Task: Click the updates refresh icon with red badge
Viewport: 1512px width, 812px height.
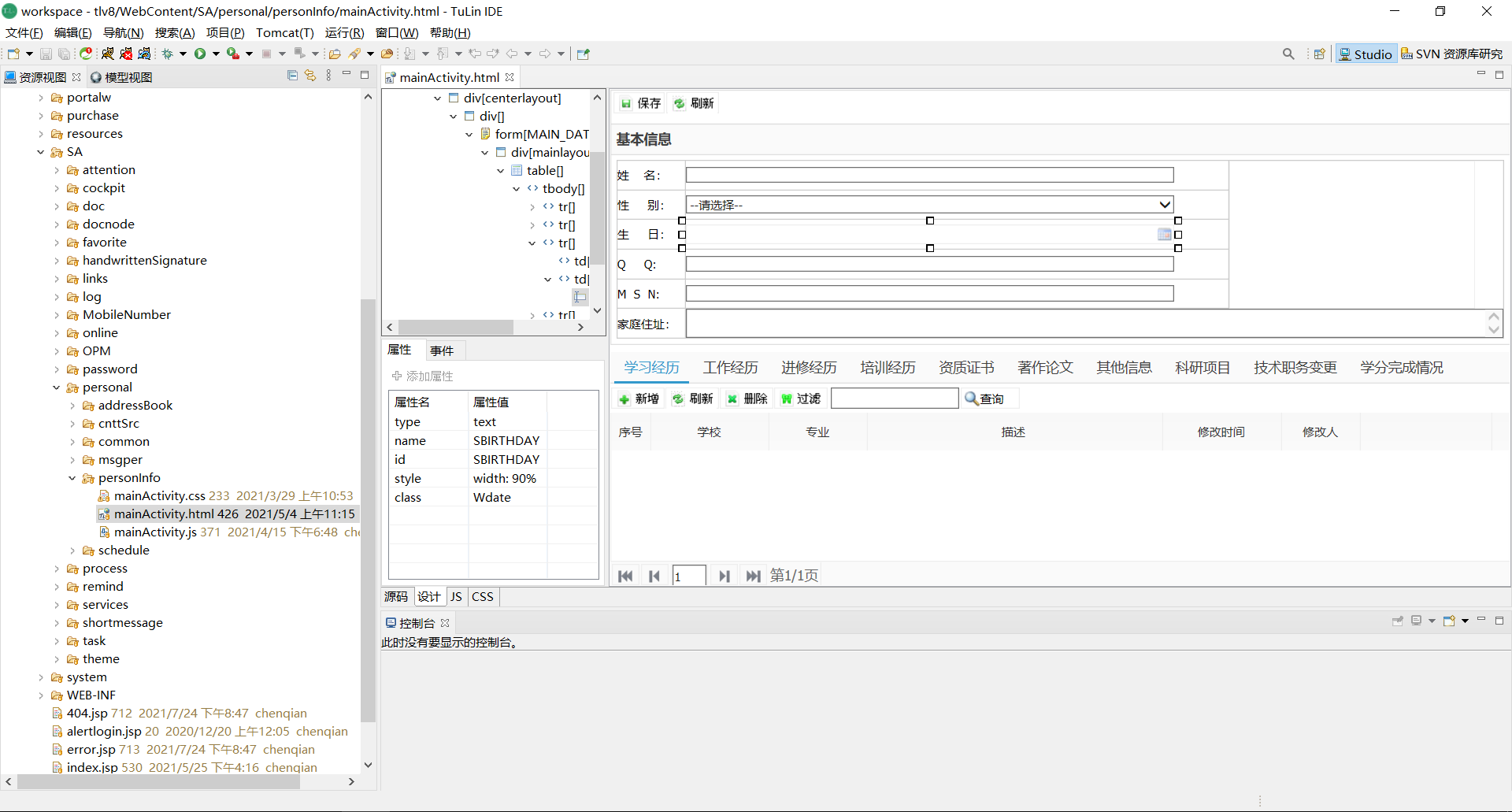Action: pyautogui.click(x=86, y=54)
